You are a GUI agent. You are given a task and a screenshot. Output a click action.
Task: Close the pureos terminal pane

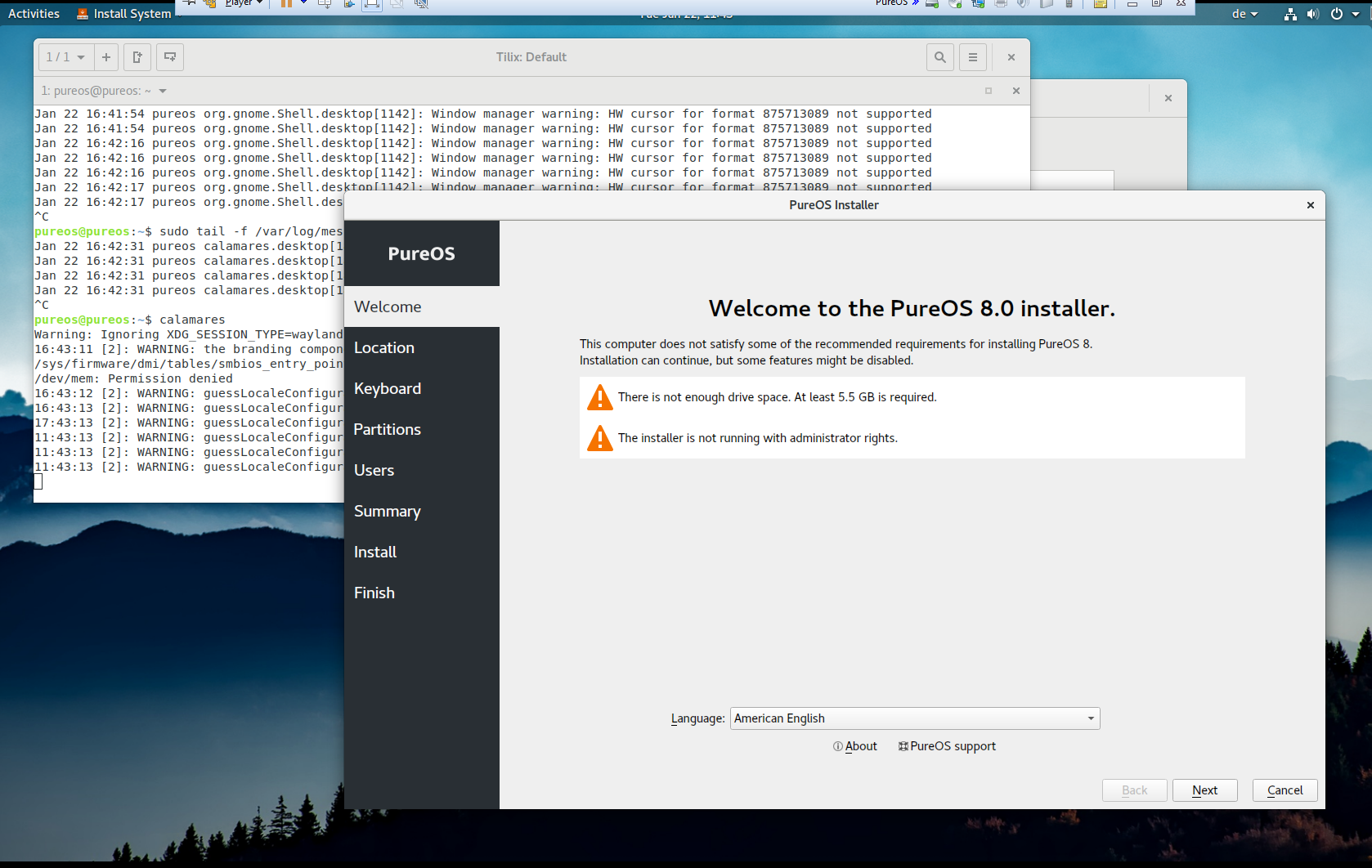pos(1016,91)
